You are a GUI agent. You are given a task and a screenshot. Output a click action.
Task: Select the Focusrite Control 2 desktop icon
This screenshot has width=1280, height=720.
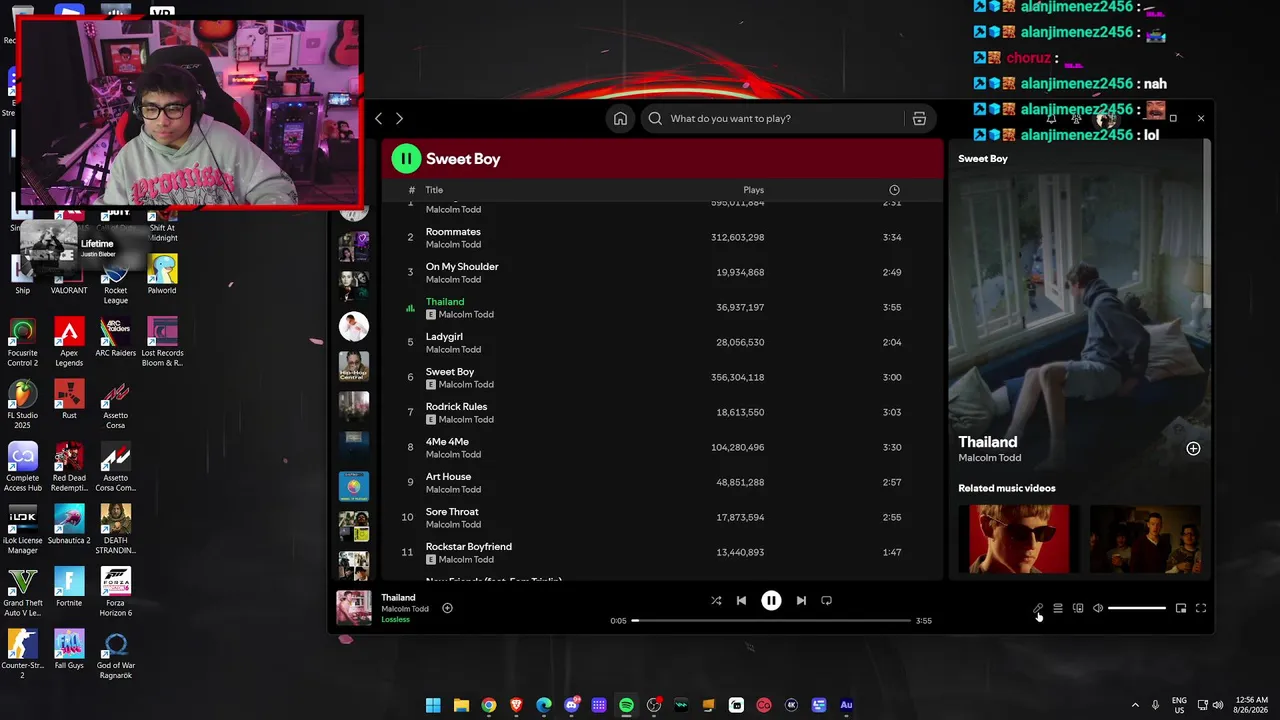coord(22,342)
